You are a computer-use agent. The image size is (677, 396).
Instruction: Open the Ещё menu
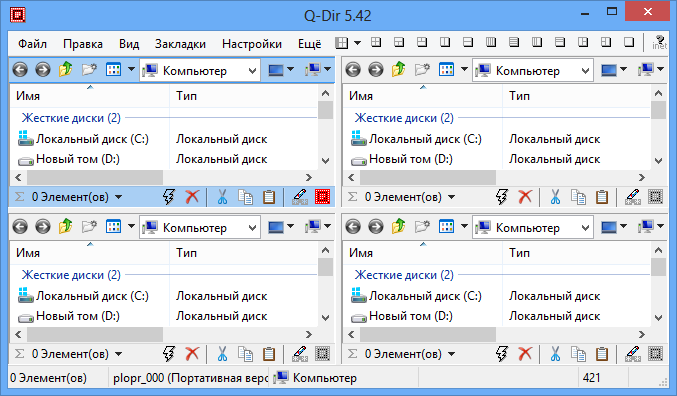pyautogui.click(x=310, y=44)
